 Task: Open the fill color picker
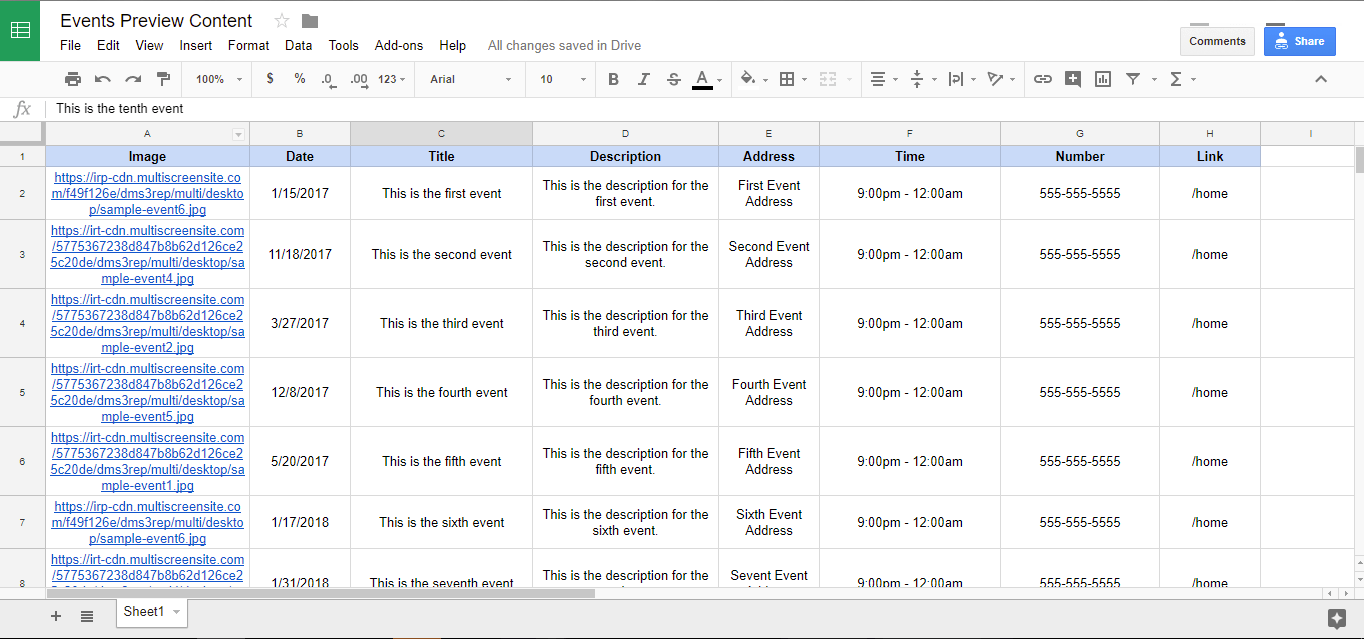pos(753,79)
